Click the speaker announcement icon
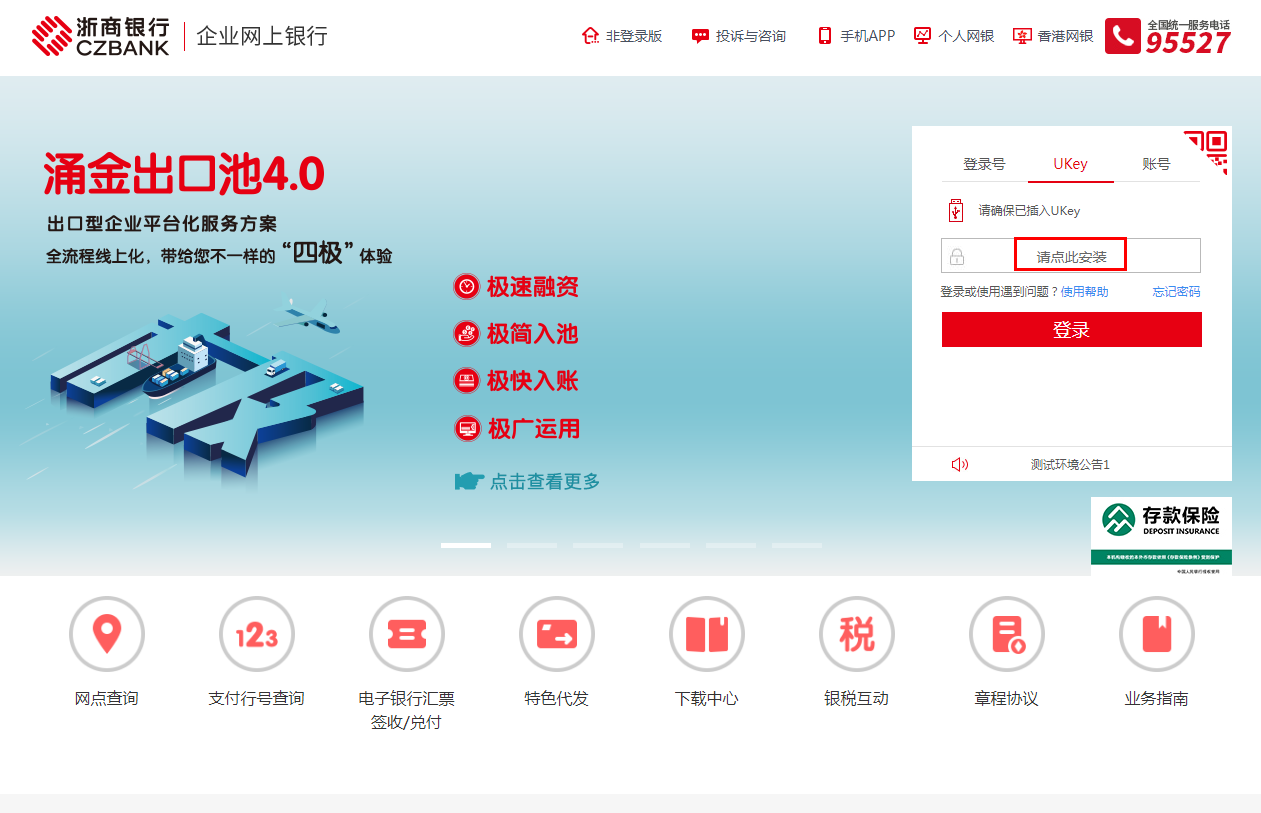The width and height of the screenshot is (1261, 813). click(x=960, y=464)
